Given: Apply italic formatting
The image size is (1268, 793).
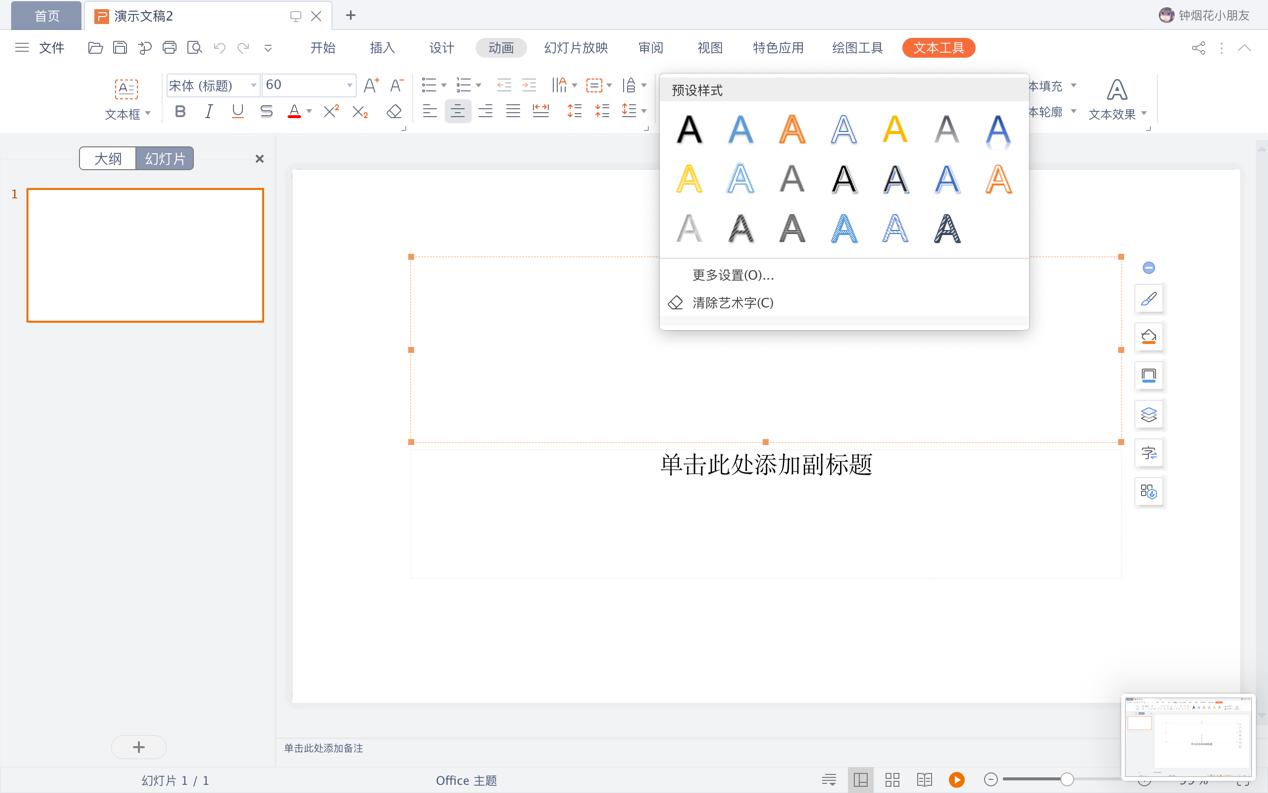Looking at the screenshot, I should [x=208, y=112].
